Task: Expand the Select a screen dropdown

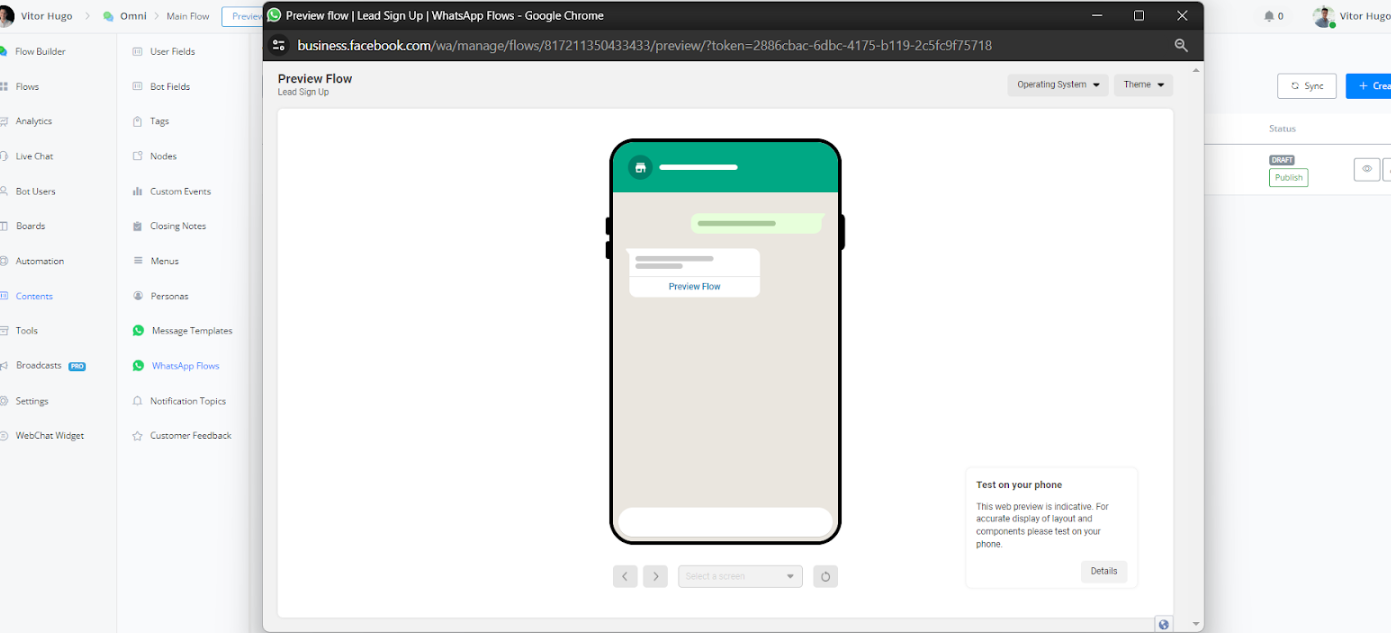Action: click(740, 576)
